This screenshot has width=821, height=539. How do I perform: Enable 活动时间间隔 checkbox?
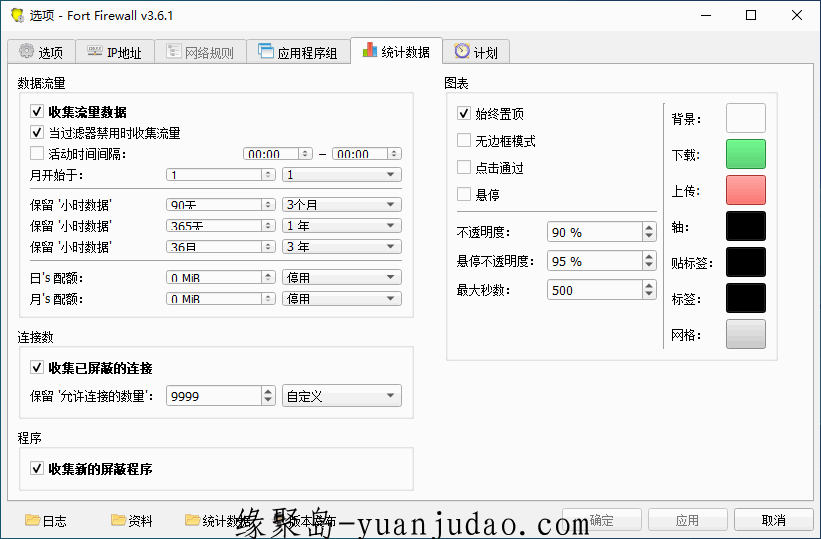[x=37, y=153]
